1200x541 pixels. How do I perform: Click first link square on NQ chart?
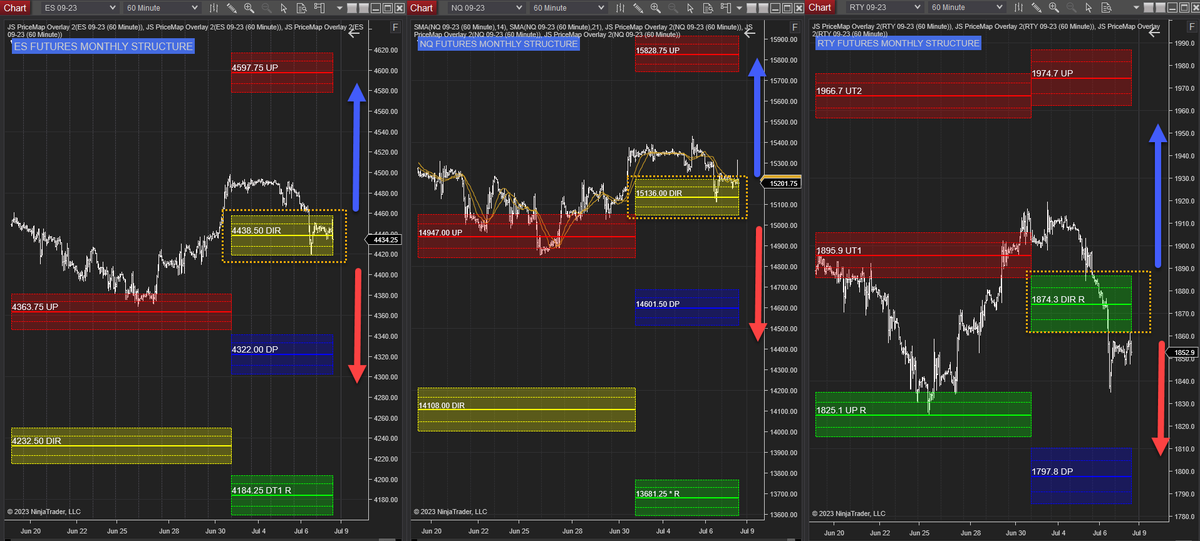pyautogui.click(x=750, y=8)
